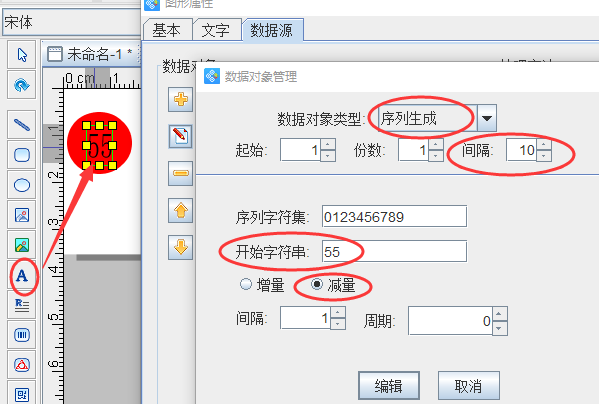The height and width of the screenshot is (404, 599).
Task: Click the remove data object minus icon
Action: click(180, 173)
